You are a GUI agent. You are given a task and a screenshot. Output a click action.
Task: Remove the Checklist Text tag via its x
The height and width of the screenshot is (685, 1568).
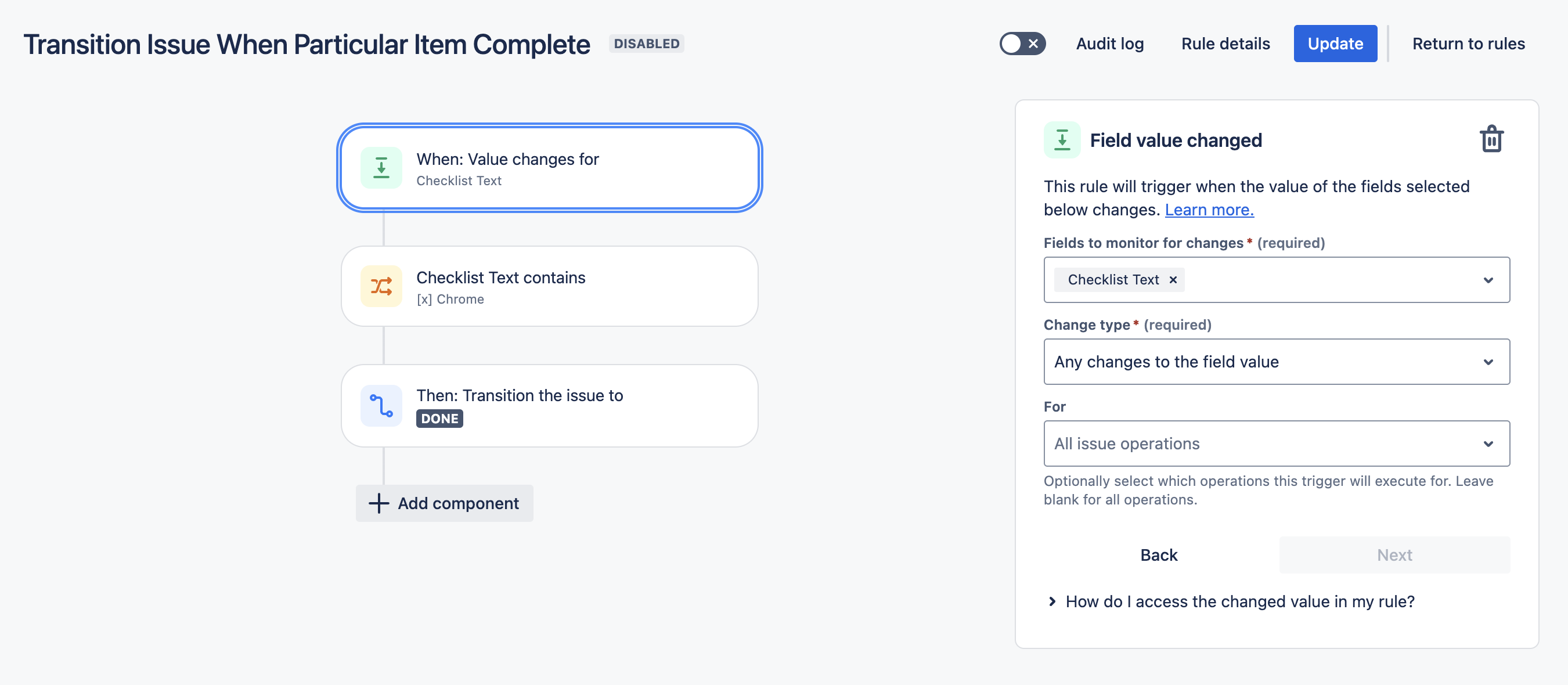pos(1173,279)
